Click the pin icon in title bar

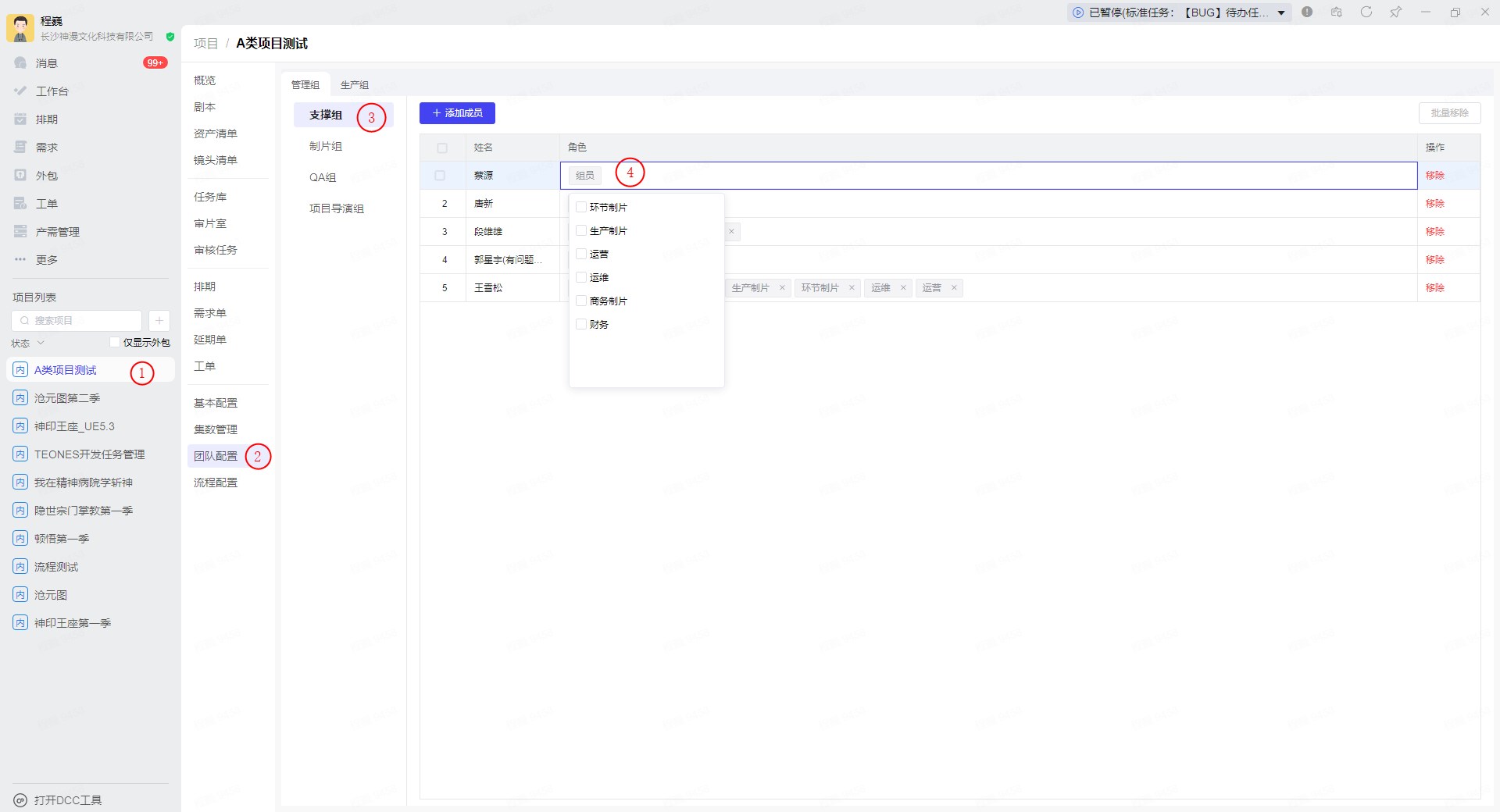point(1395,12)
